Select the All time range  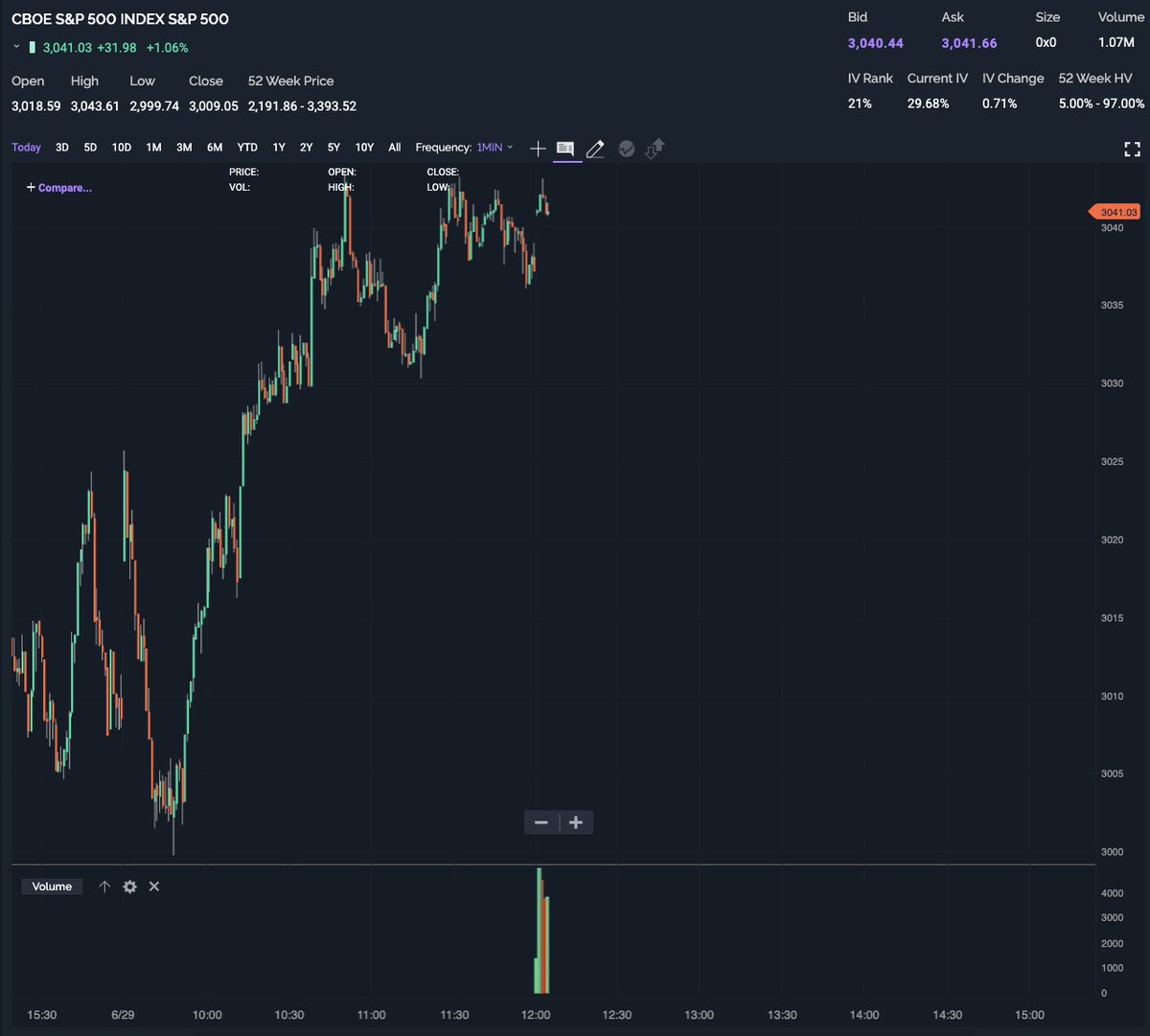395,148
